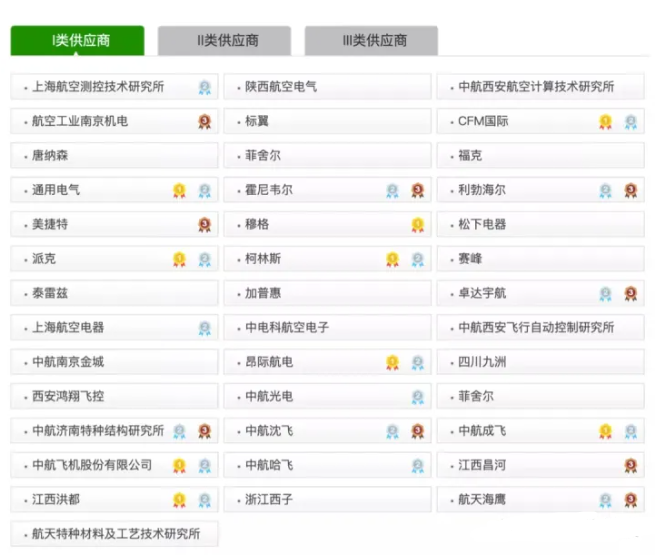Click the supplier name 昂际航电
Image resolution: width=664 pixels, height=559 pixels.
(269, 362)
